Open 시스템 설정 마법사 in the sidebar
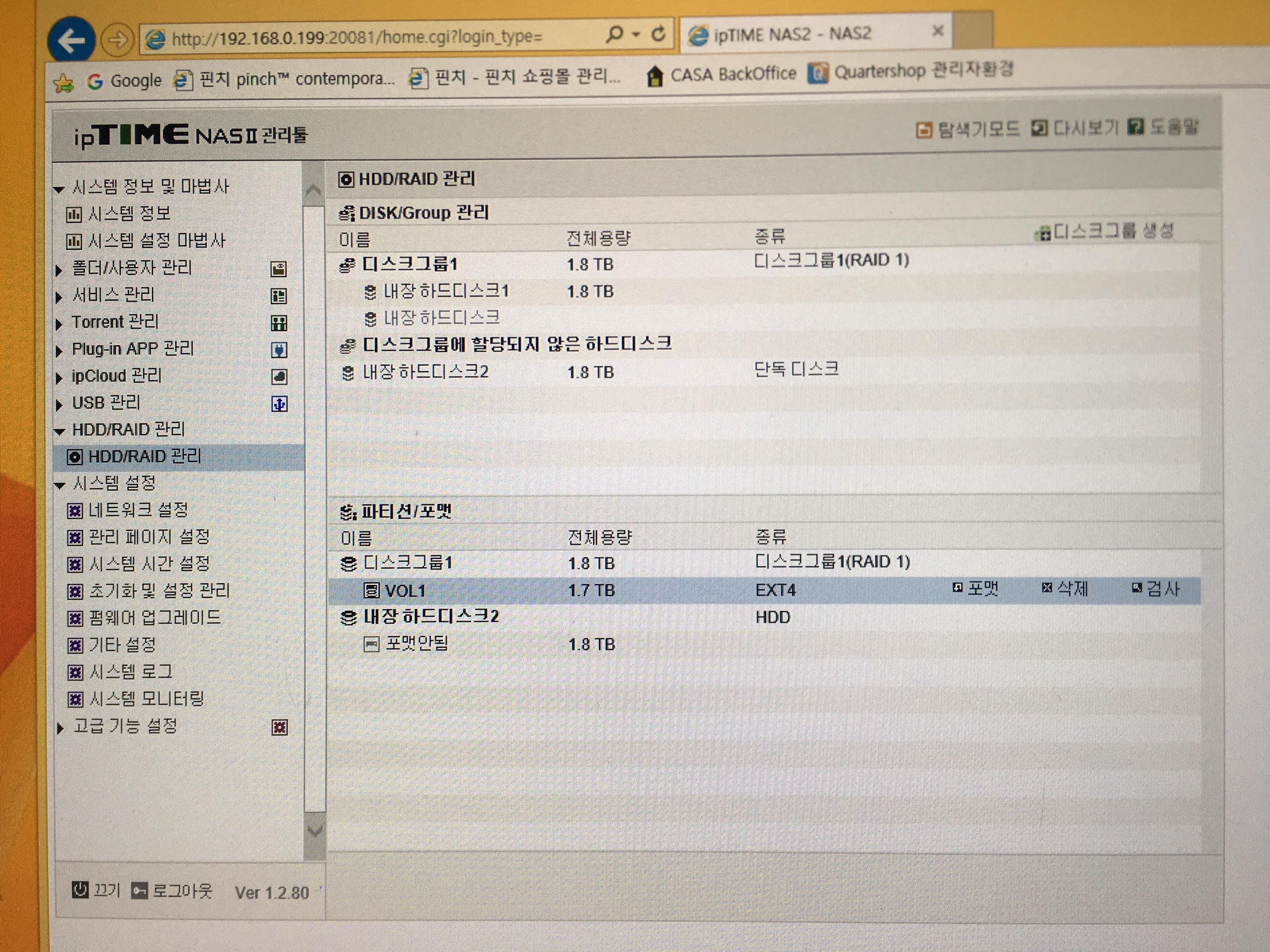This screenshot has width=1270, height=952. (x=146, y=241)
